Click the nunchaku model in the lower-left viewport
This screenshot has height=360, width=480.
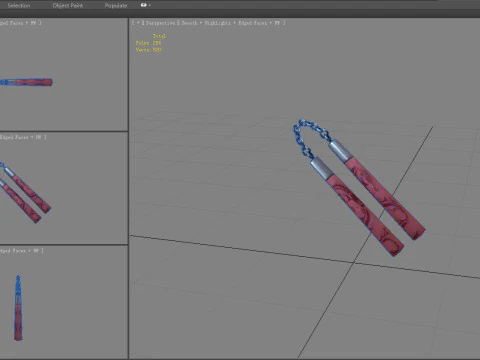pos(18,308)
